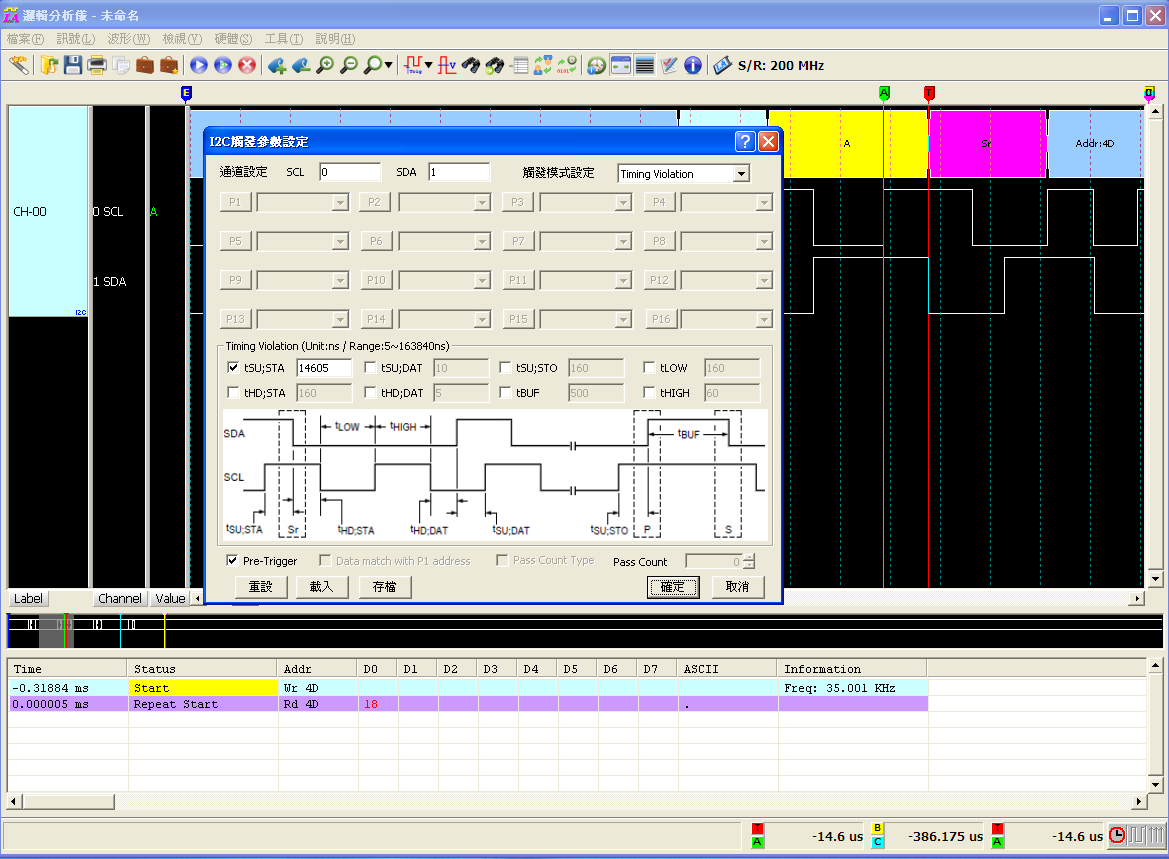This screenshot has height=859, width=1169.
Task: Click the blue E marker flag
Action: point(186,93)
